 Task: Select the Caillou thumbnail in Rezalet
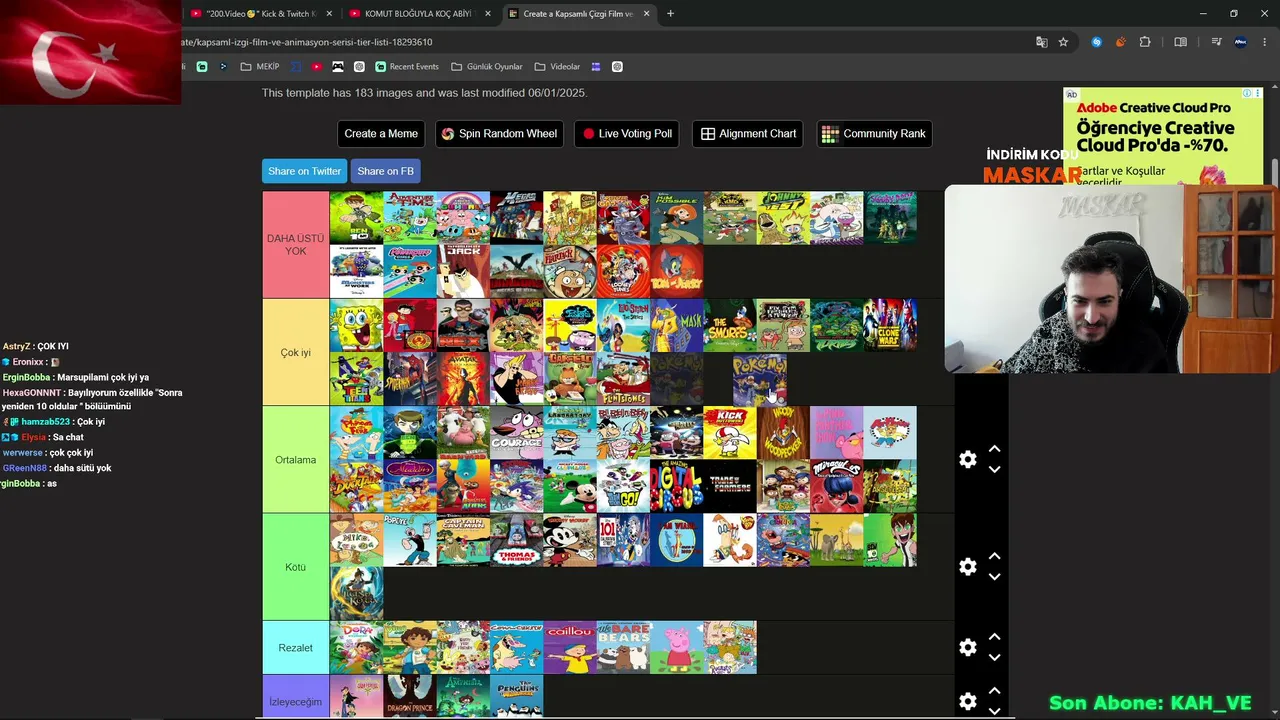pyautogui.click(x=570, y=647)
